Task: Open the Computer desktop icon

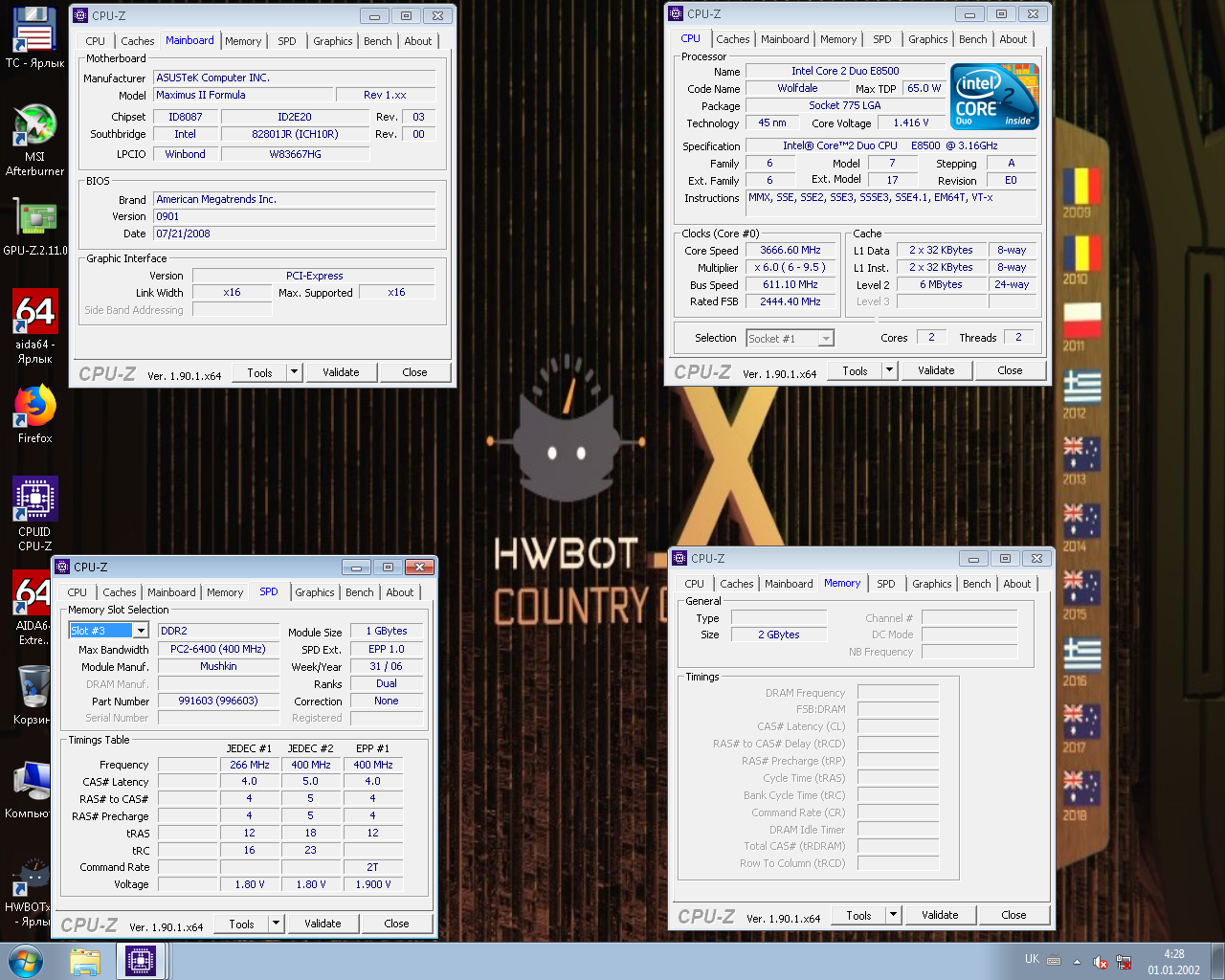Action: 29,790
